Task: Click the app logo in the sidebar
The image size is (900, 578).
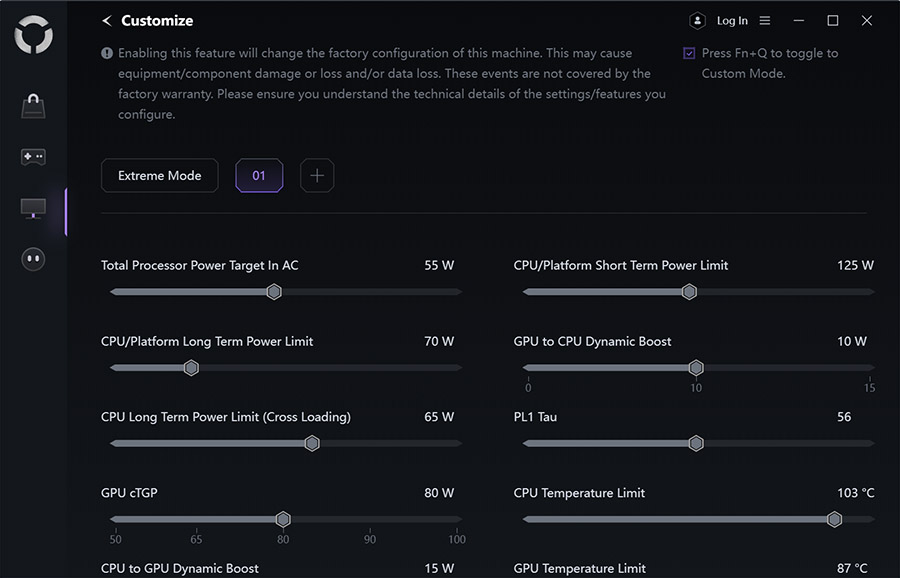Action: click(33, 36)
